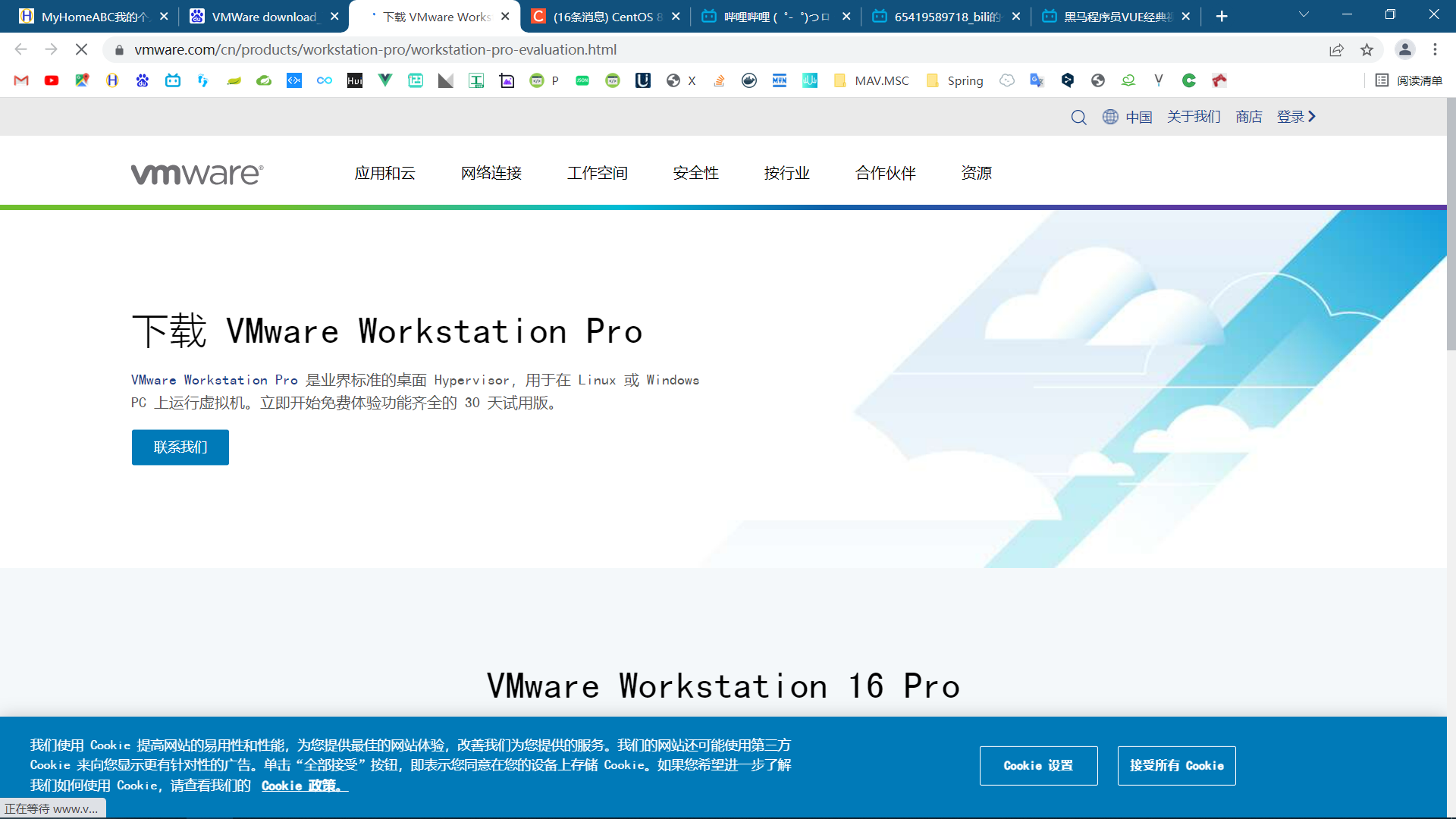1456x819 pixels.
Task: Select the 中国 region text
Action: (x=1138, y=117)
